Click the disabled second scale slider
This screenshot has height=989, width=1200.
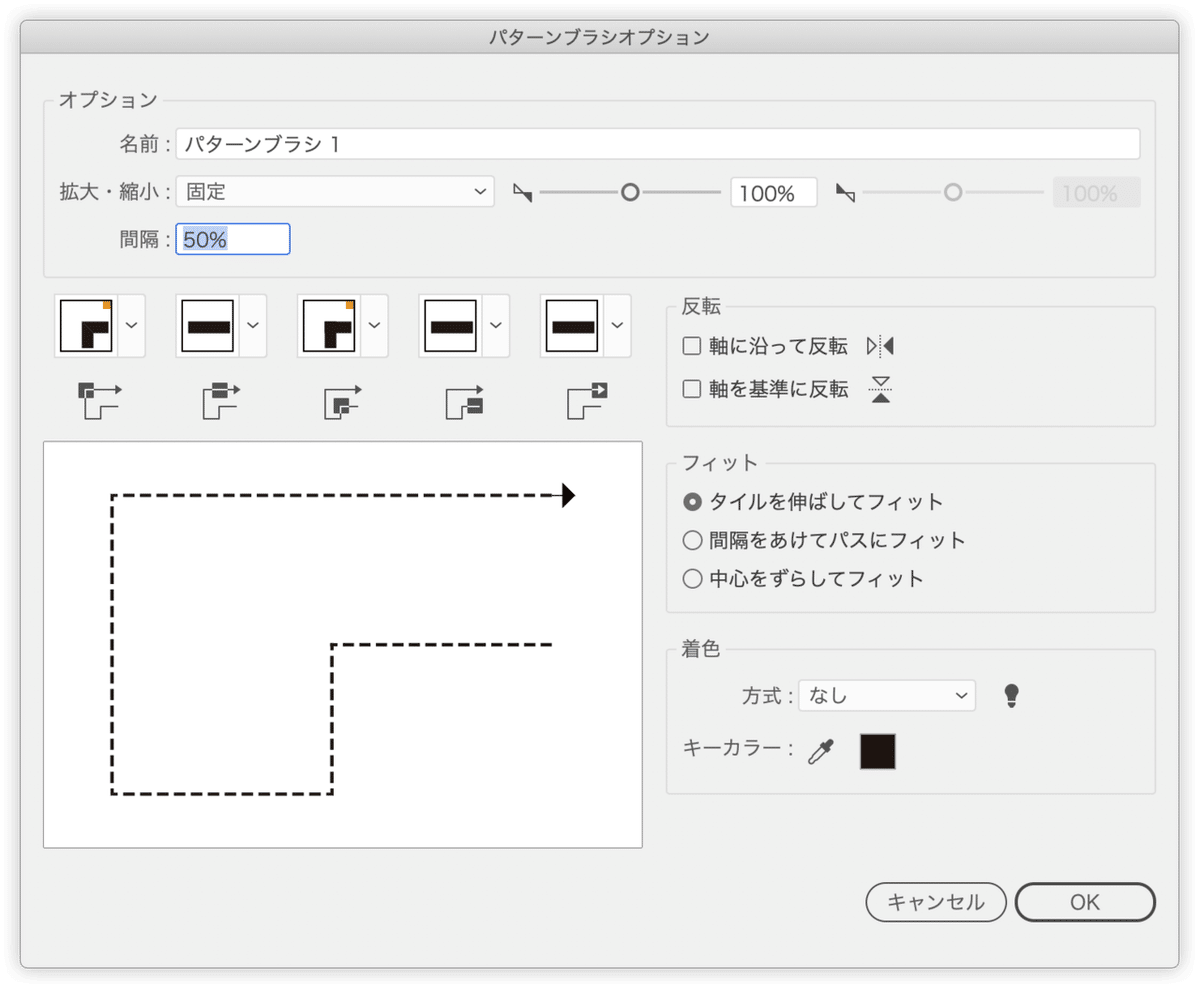(x=953, y=192)
